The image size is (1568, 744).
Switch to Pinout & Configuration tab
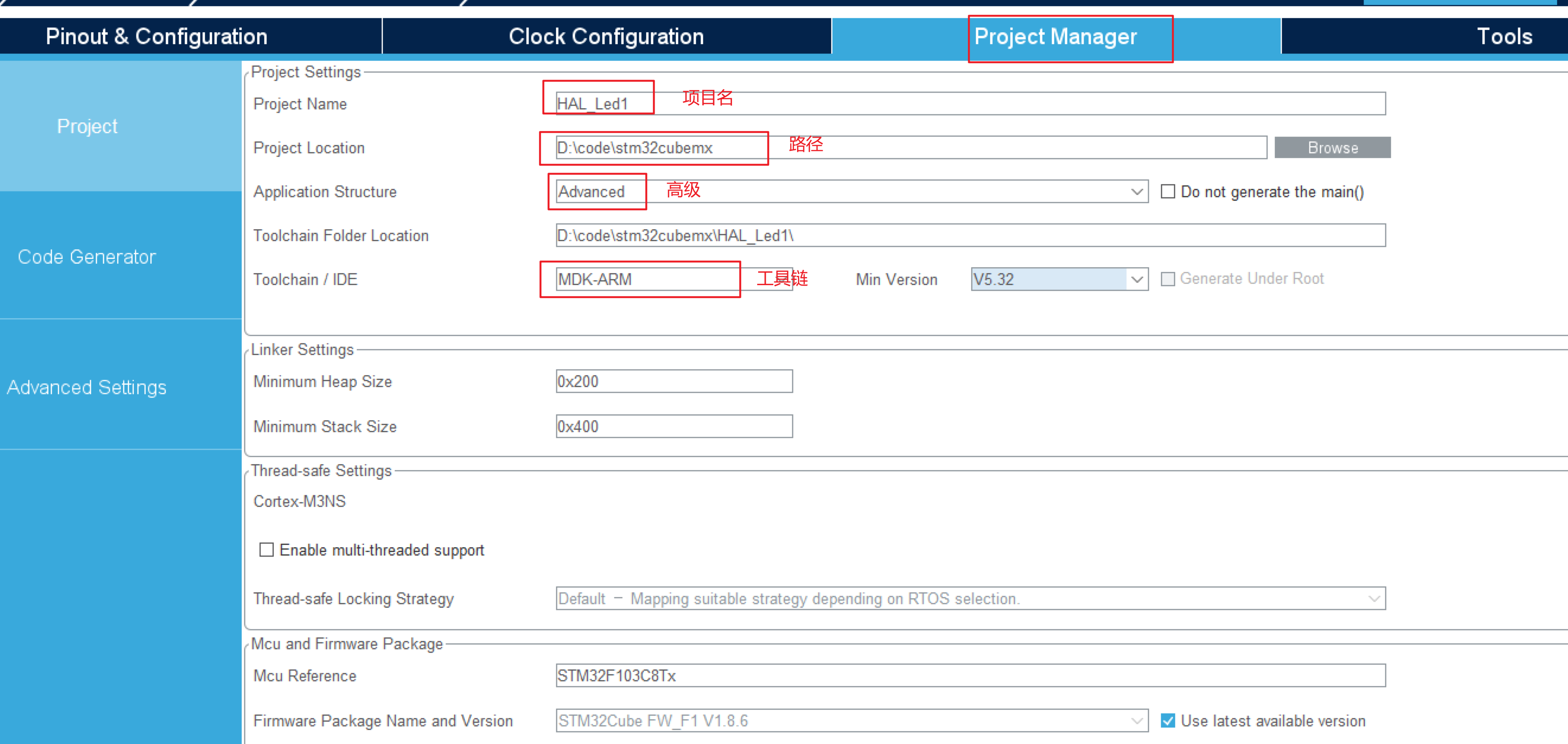point(157,37)
